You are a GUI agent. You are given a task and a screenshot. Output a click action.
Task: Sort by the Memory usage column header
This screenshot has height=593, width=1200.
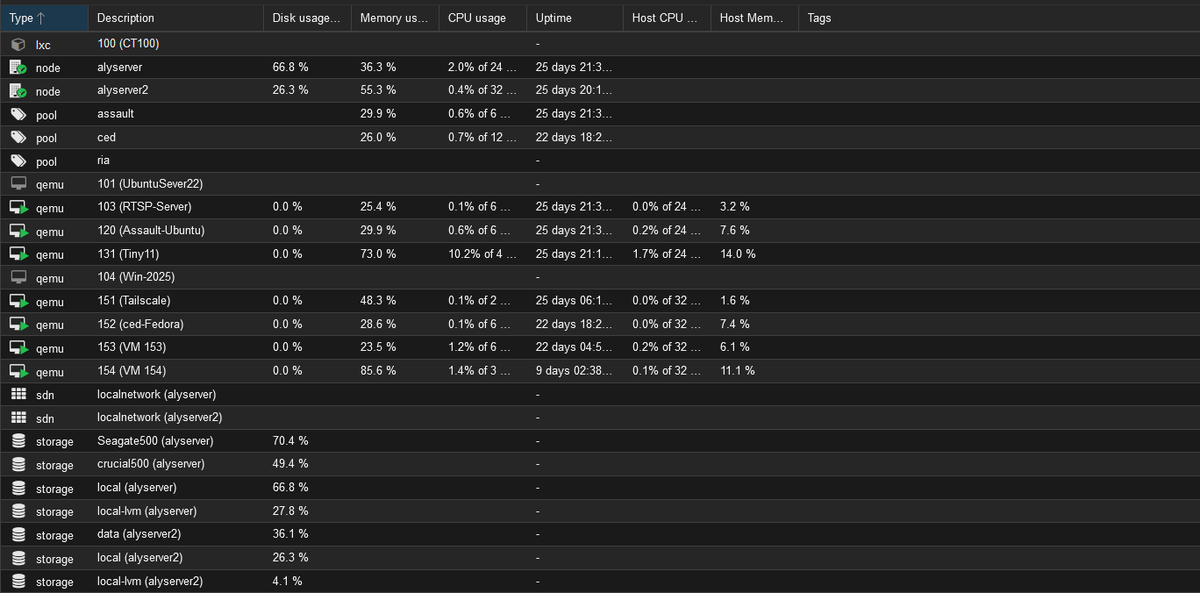tap(395, 18)
